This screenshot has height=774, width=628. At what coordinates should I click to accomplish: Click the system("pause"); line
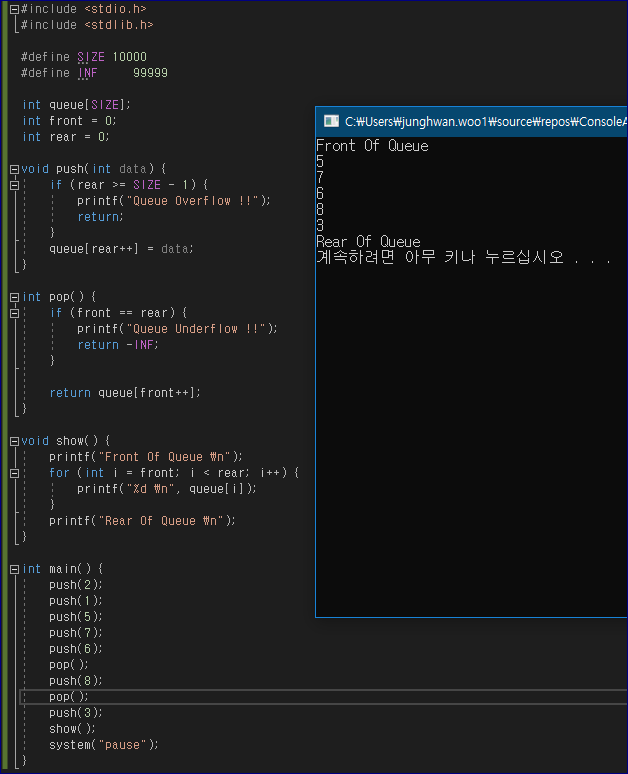(x=104, y=745)
